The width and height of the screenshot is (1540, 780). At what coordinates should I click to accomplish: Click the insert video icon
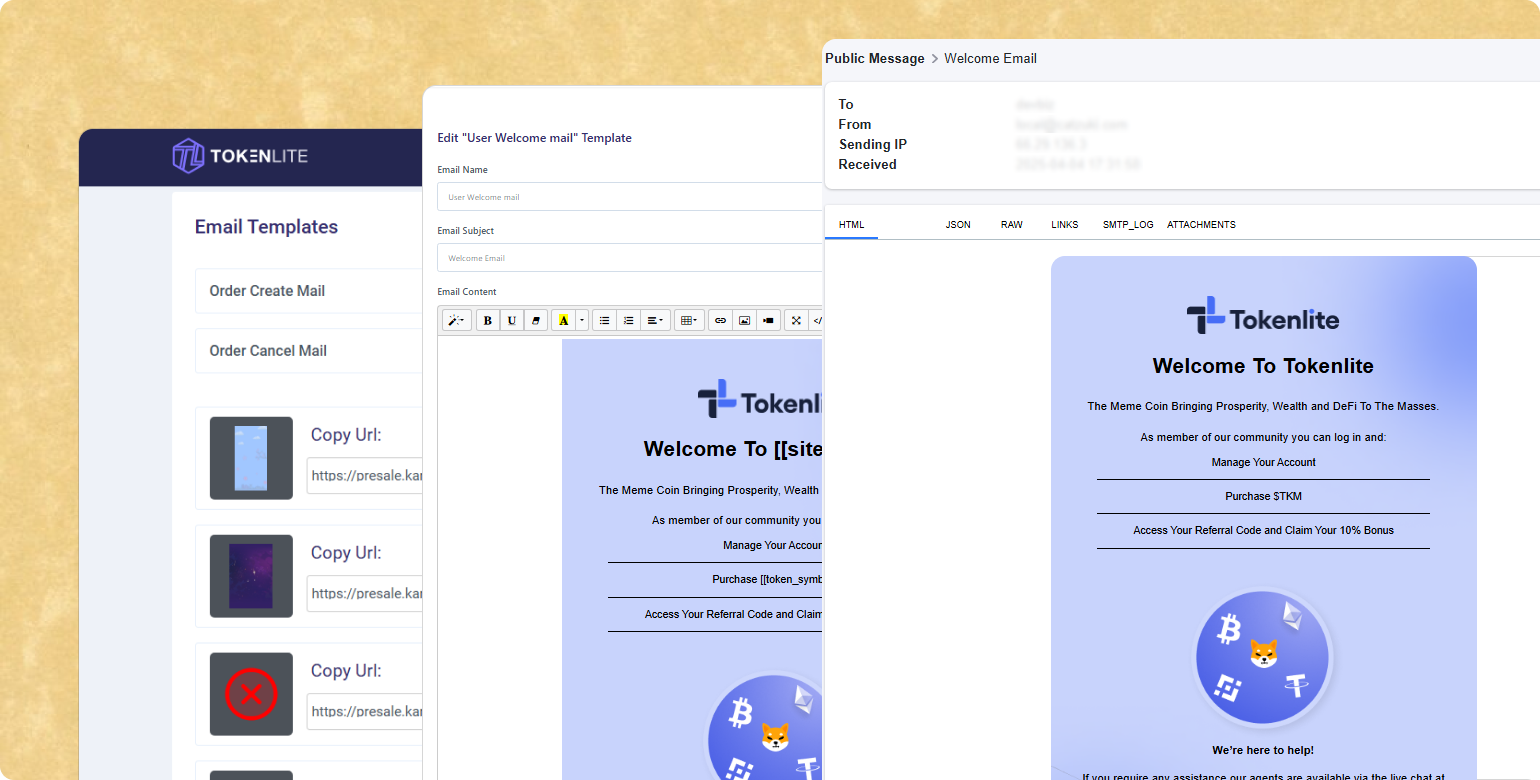pyautogui.click(x=768, y=320)
